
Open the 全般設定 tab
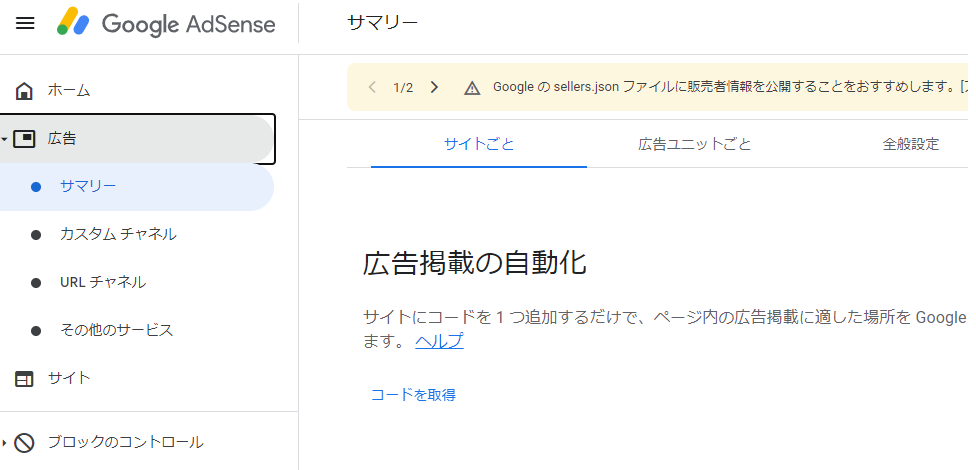pos(910,144)
